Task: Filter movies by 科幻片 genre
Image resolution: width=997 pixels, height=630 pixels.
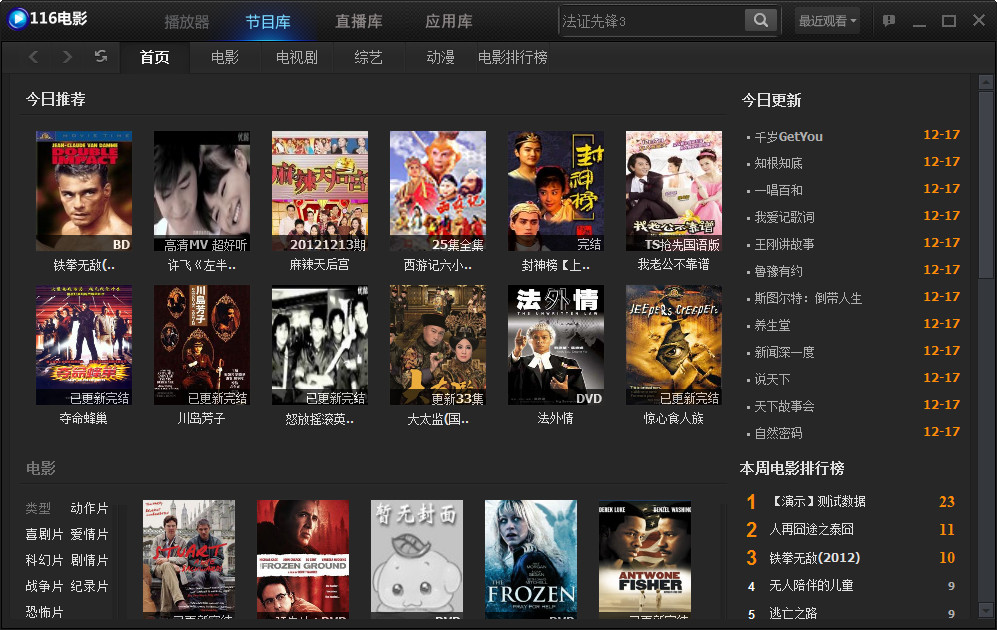Action: coord(44,560)
